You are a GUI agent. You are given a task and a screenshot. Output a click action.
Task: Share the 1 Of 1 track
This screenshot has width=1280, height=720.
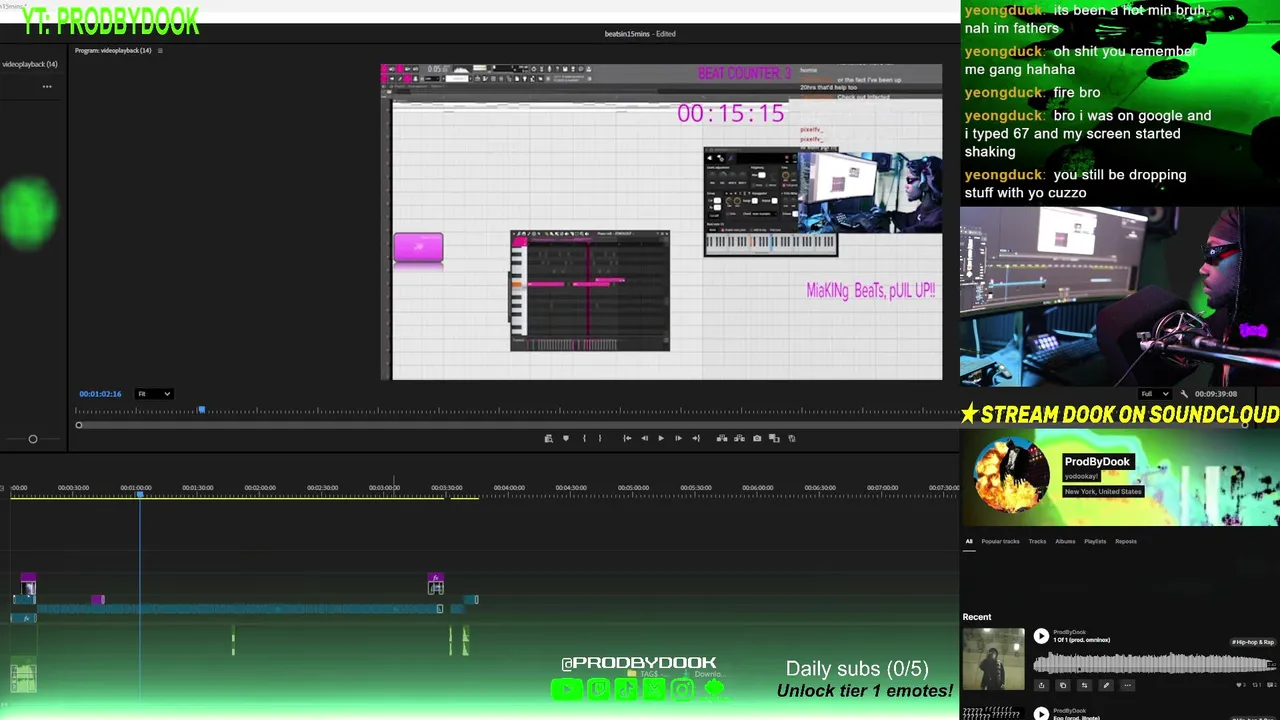pos(1041,685)
